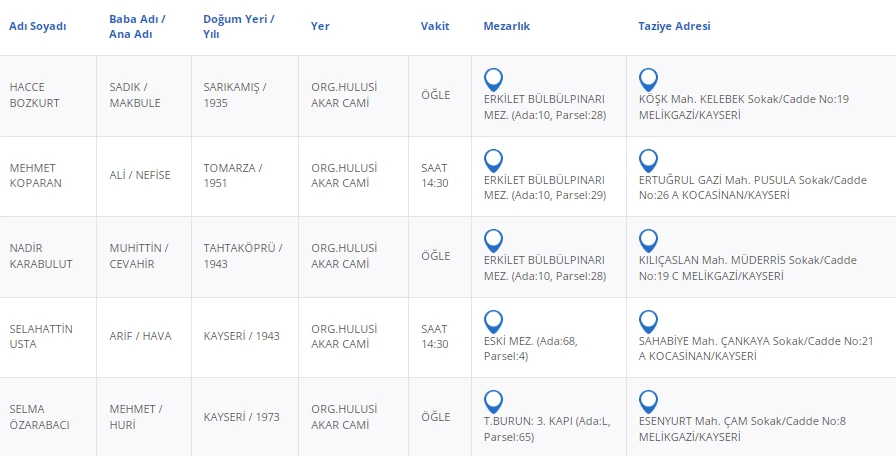Click condolence address pin for Mehmet Koparan
The image size is (896, 456).
(648, 160)
